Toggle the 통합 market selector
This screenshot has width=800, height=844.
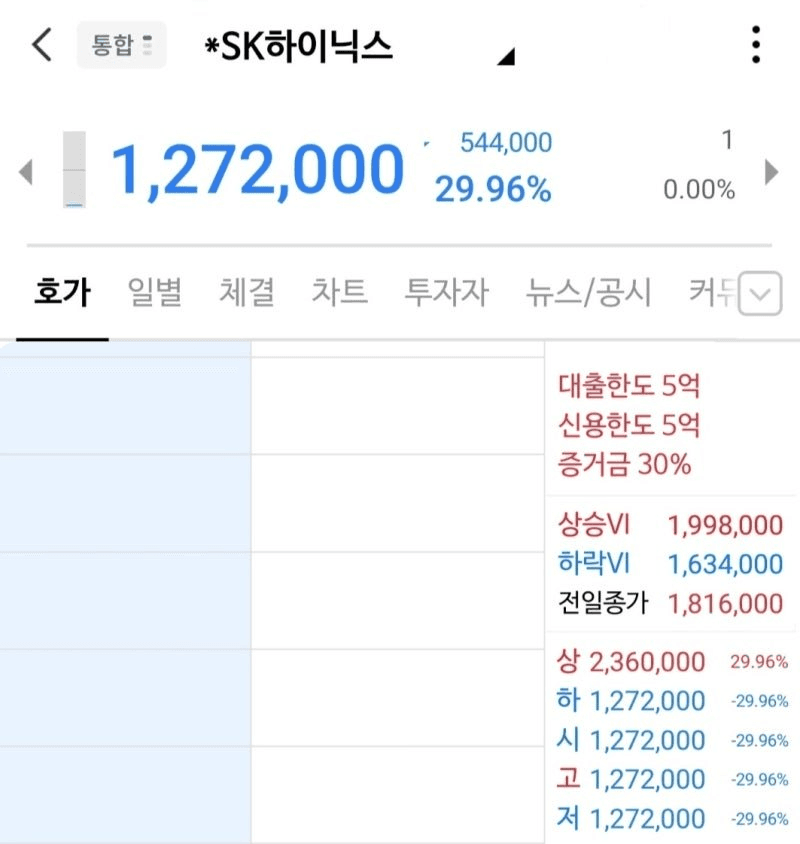coord(122,45)
